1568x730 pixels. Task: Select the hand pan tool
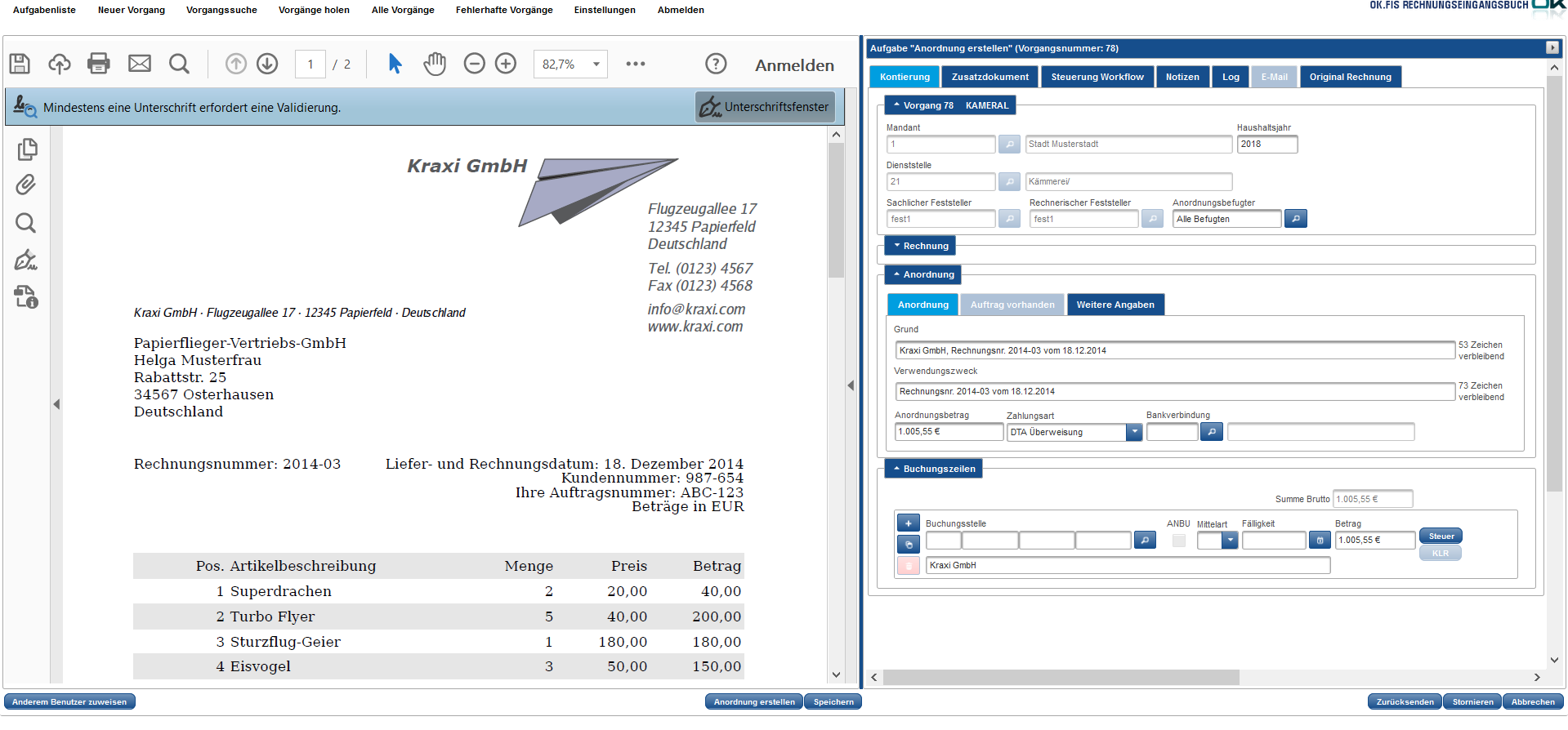pyautogui.click(x=435, y=64)
